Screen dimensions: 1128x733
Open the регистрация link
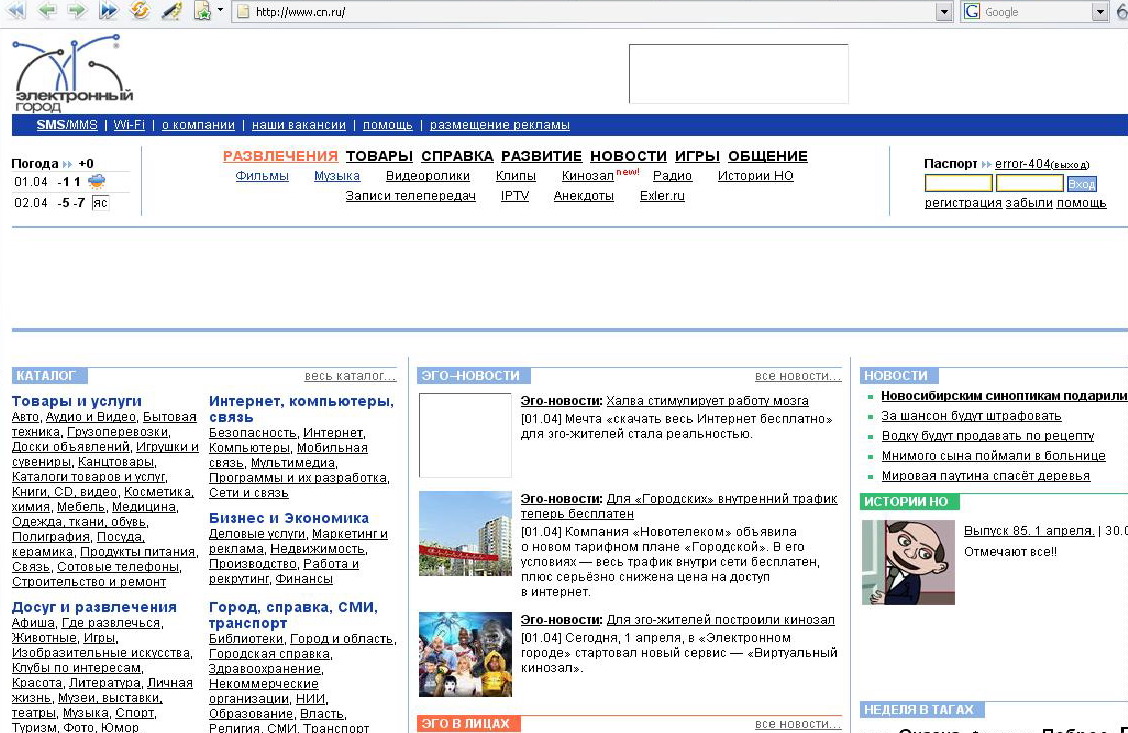963,203
